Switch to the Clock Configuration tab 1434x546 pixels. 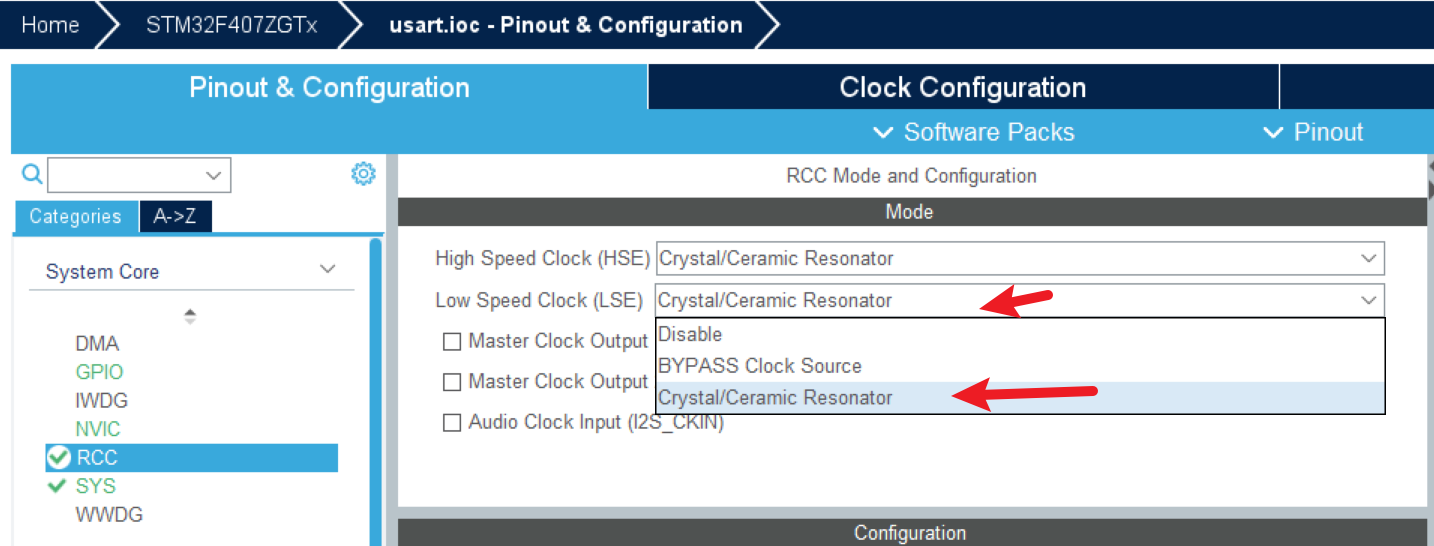click(962, 87)
